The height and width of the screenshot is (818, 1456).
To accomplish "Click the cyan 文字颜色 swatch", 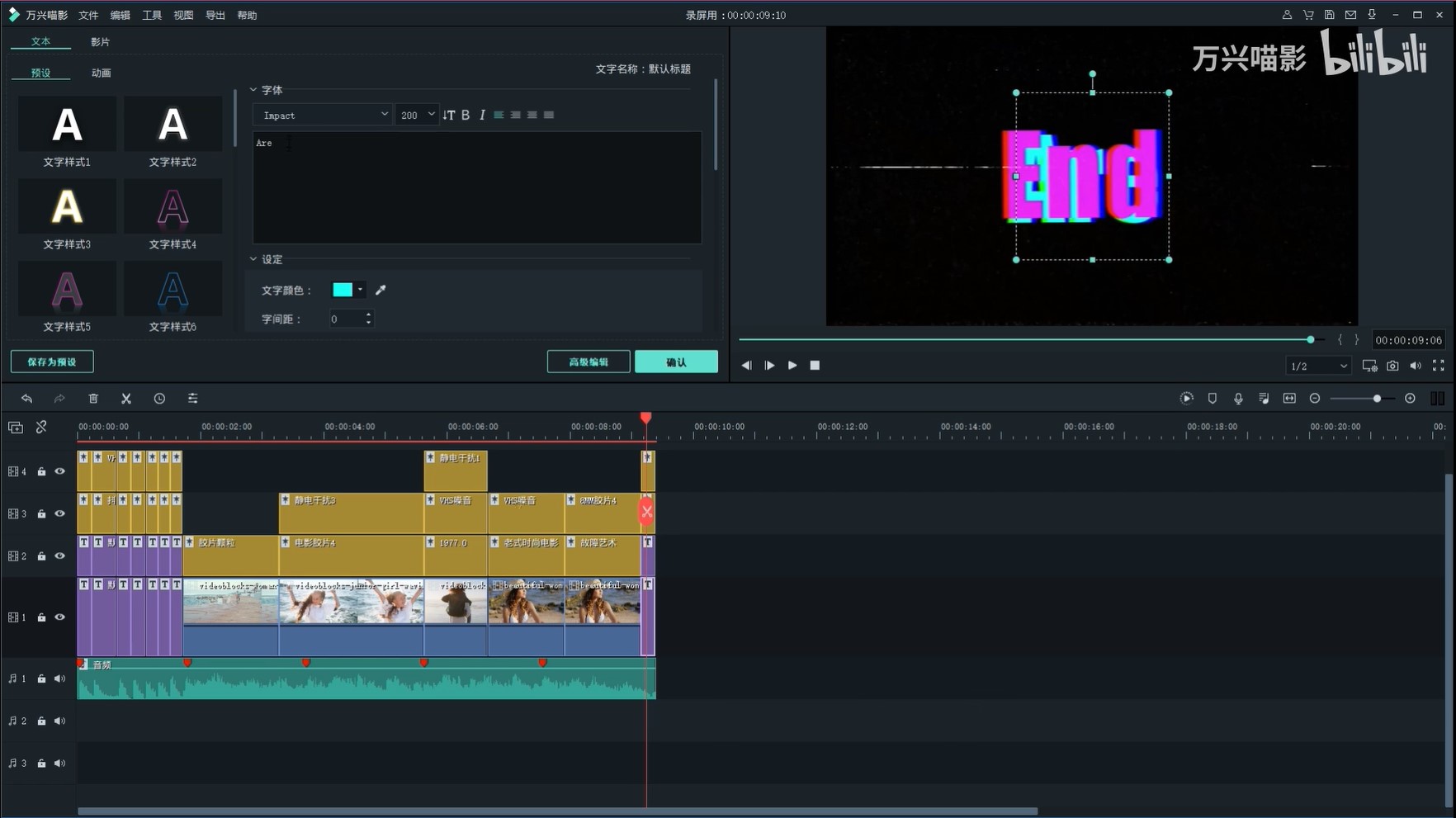I will point(342,290).
